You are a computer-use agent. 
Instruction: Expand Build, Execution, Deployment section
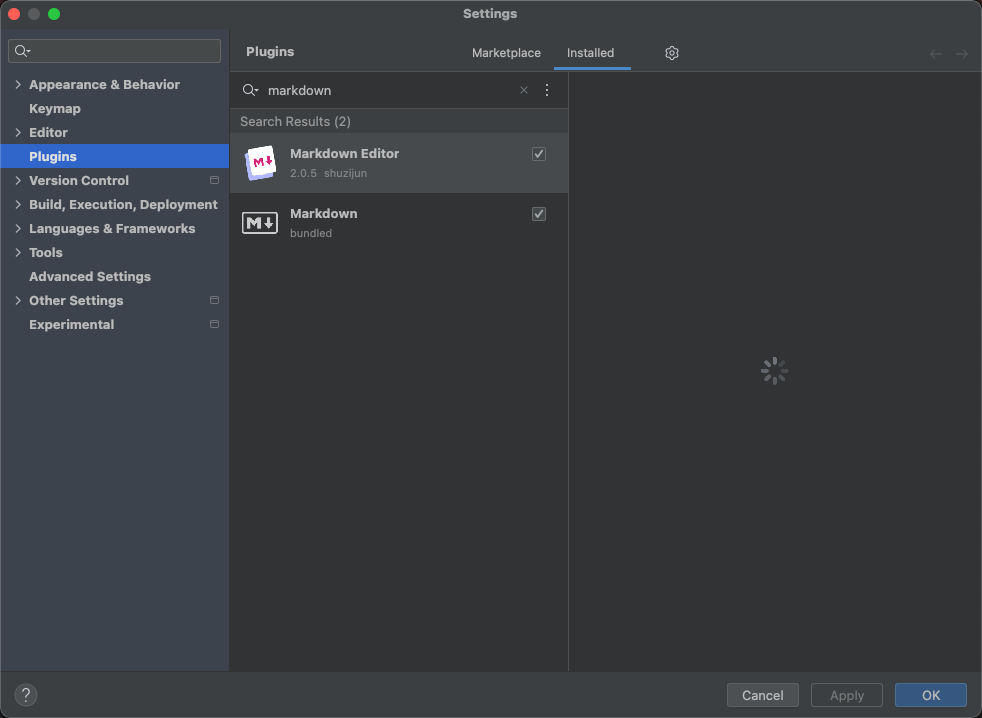point(18,204)
